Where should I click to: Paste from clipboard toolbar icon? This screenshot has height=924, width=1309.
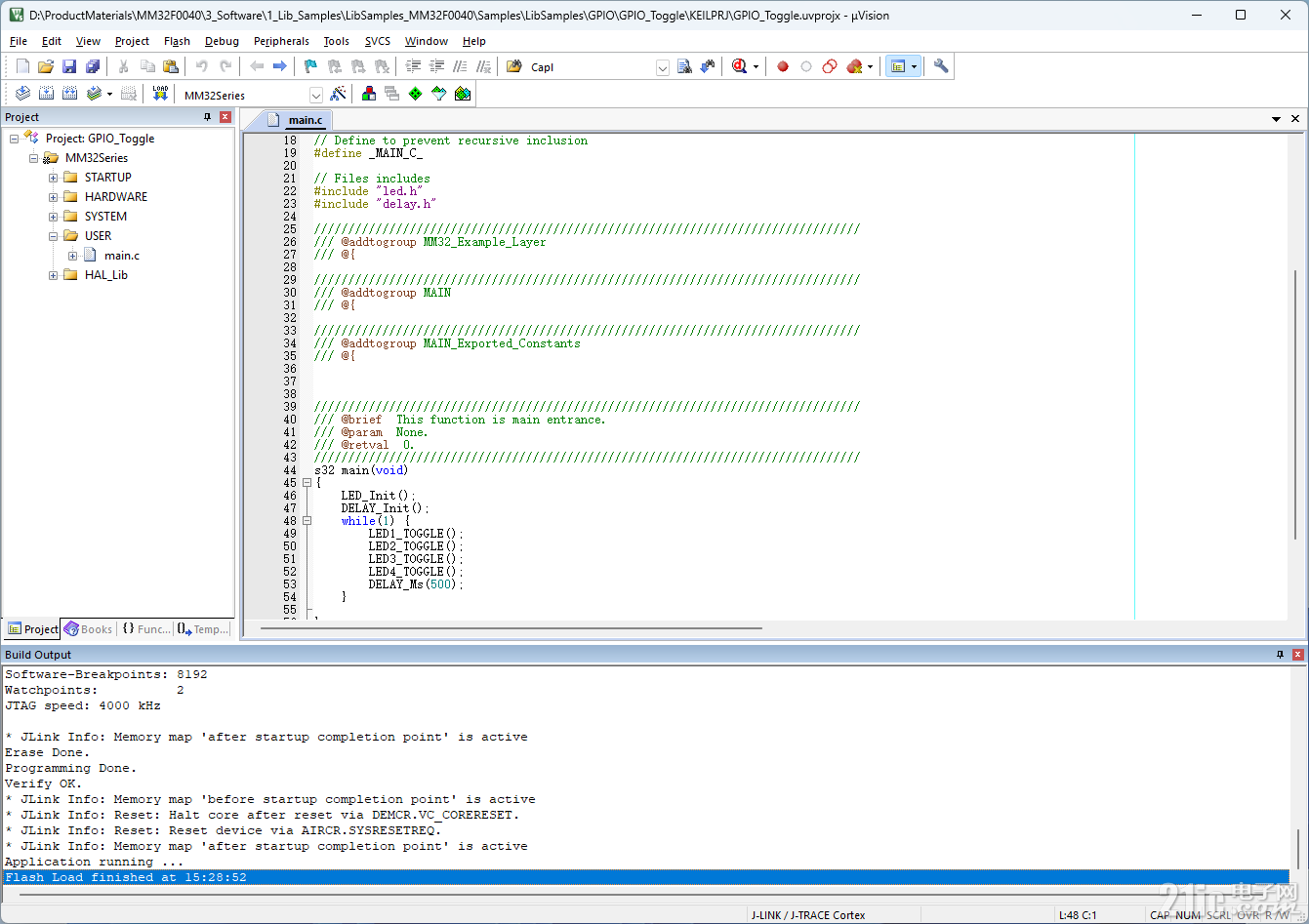click(x=171, y=66)
